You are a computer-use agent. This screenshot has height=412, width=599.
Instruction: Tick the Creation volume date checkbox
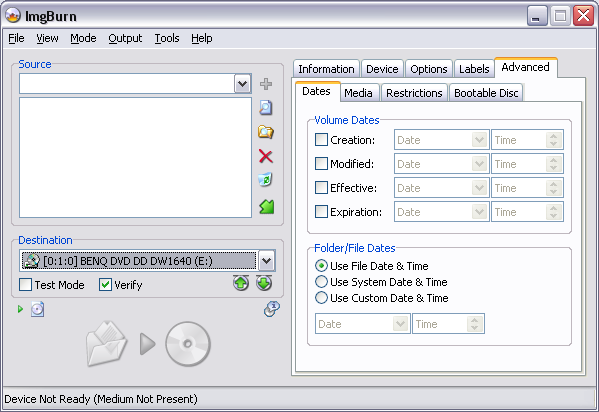[x=321, y=139]
